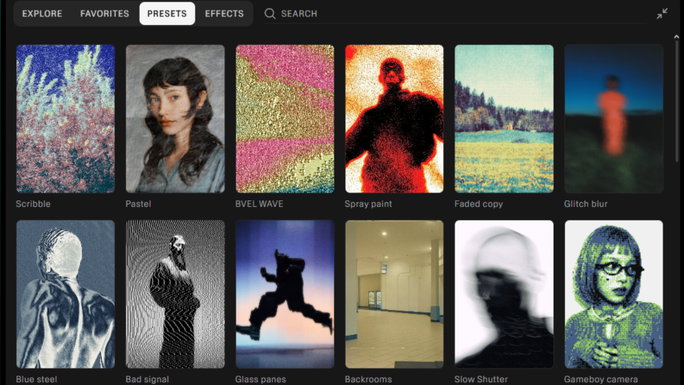The width and height of the screenshot is (684, 385).
Task: Select the BVEL WAVE preset thumbnail
Action: click(285, 119)
